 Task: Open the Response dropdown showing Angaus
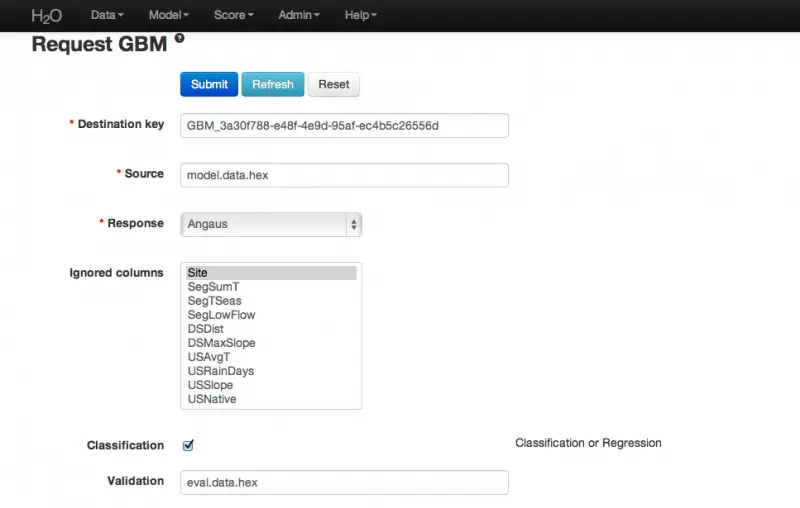pos(271,224)
